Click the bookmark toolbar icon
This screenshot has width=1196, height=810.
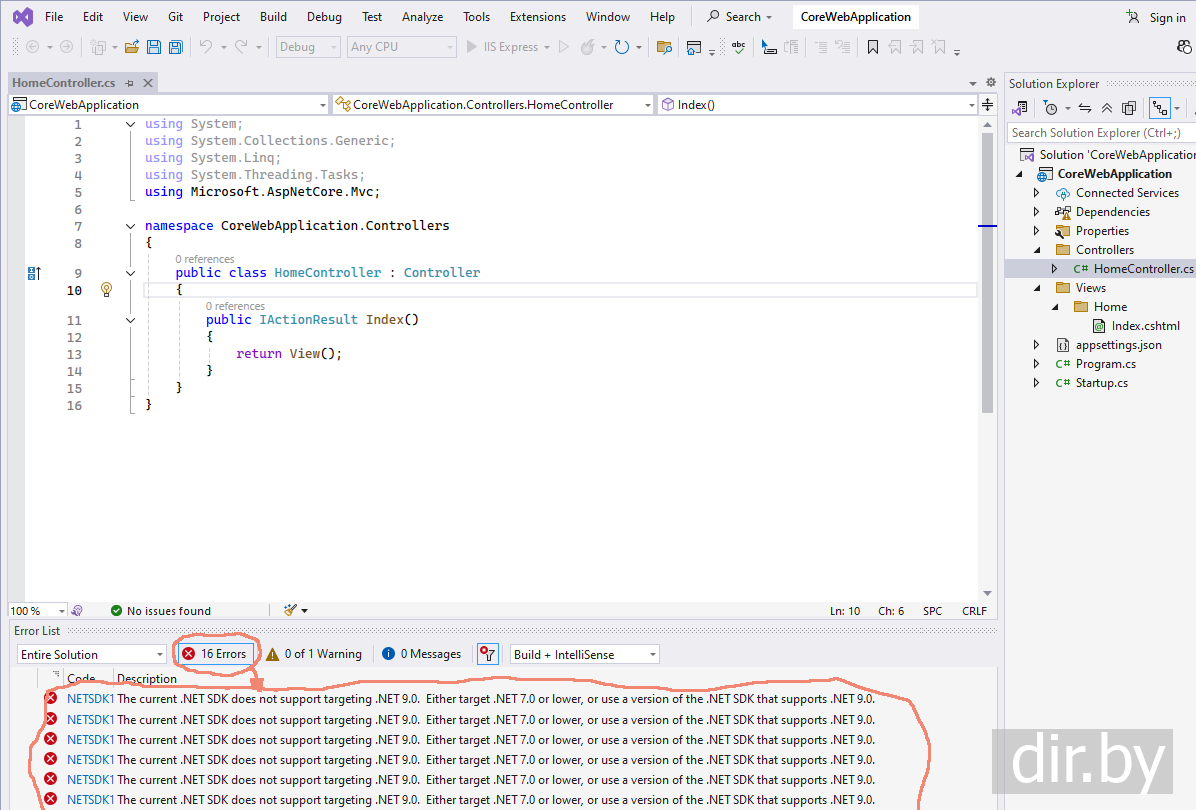(873, 47)
